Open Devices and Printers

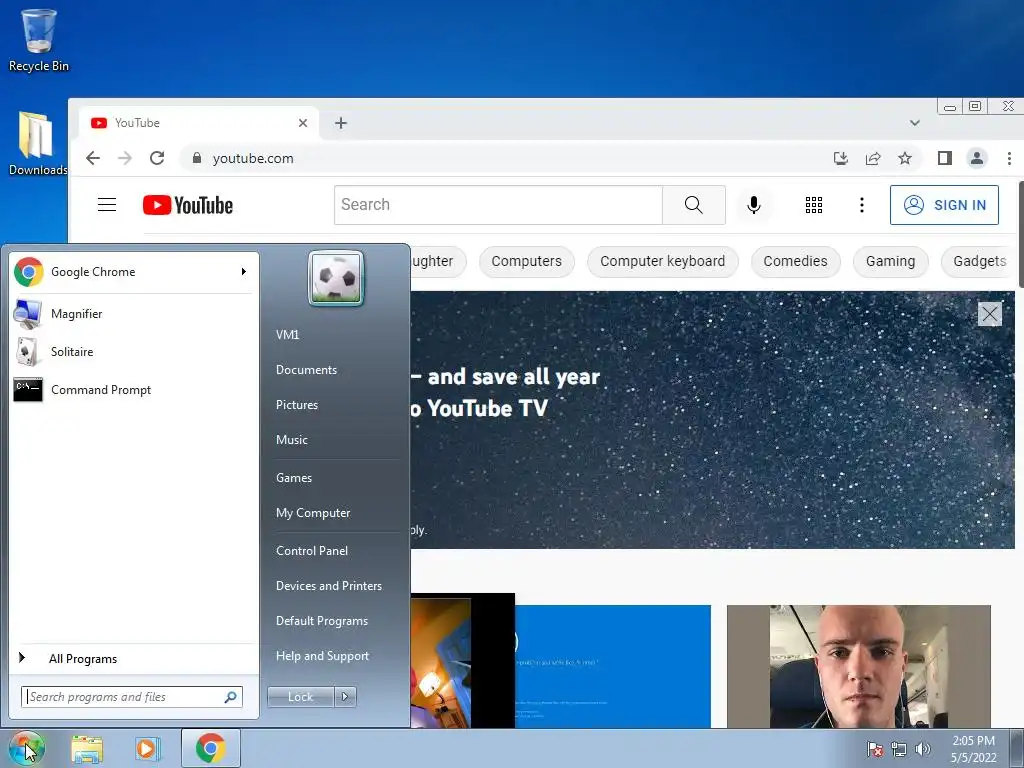(328, 586)
